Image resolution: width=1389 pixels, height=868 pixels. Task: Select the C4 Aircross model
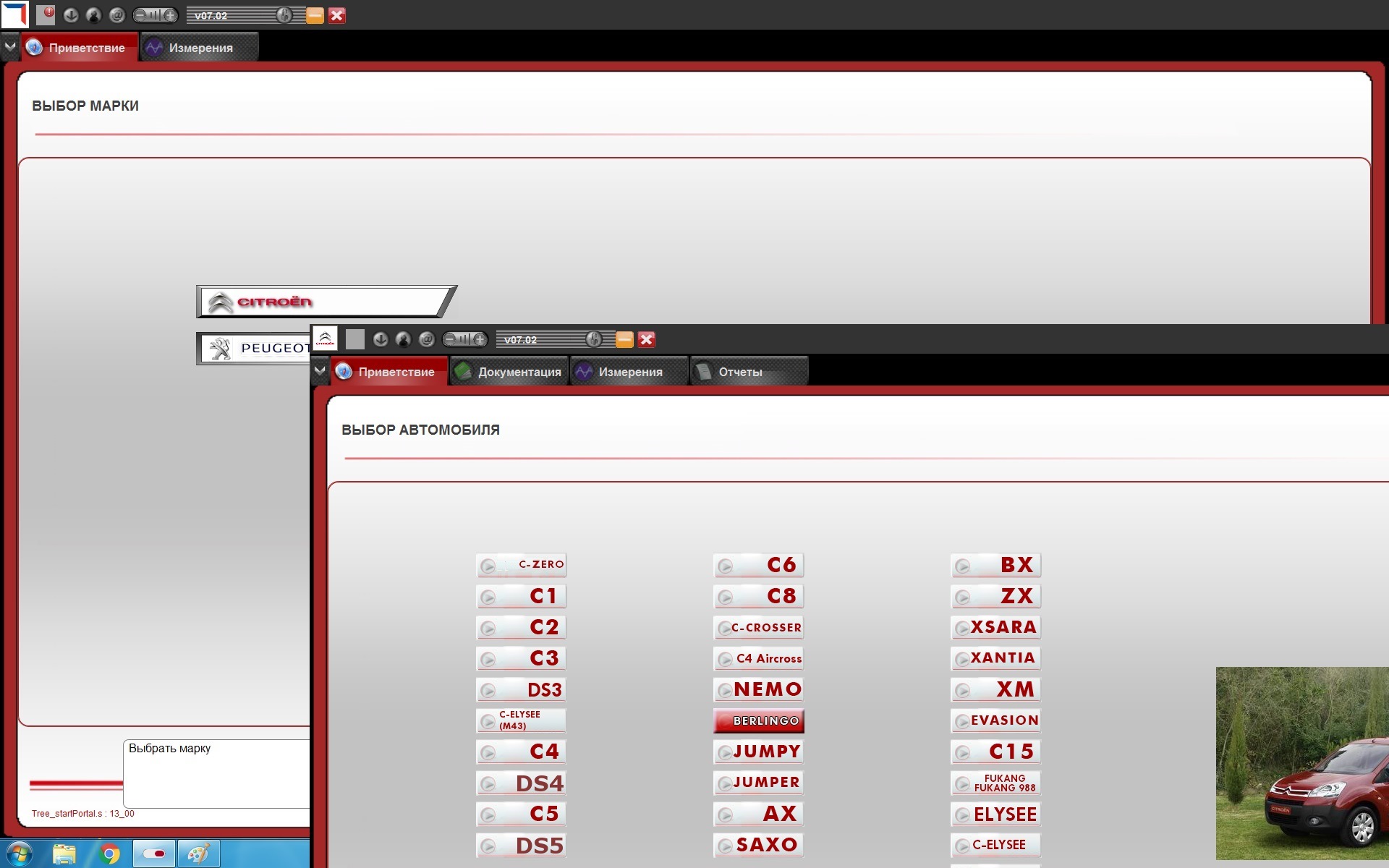tap(758, 658)
